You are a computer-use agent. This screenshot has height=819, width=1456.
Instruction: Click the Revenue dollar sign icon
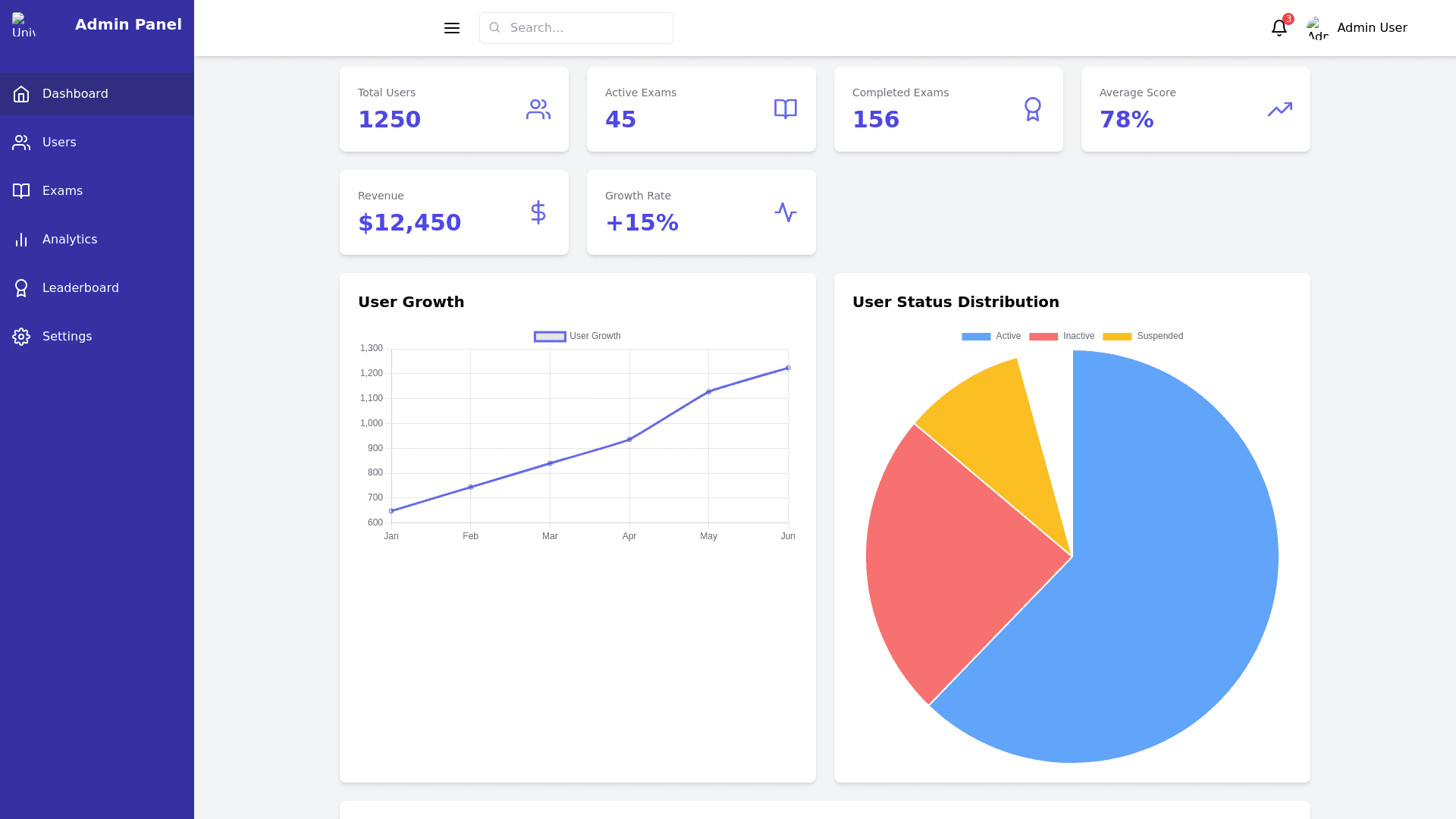click(538, 212)
